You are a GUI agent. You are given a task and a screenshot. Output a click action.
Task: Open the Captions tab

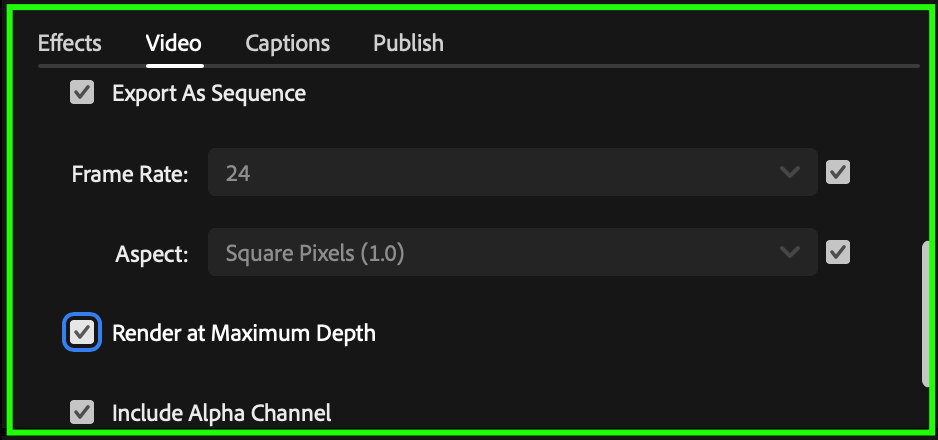click(287, 43)
